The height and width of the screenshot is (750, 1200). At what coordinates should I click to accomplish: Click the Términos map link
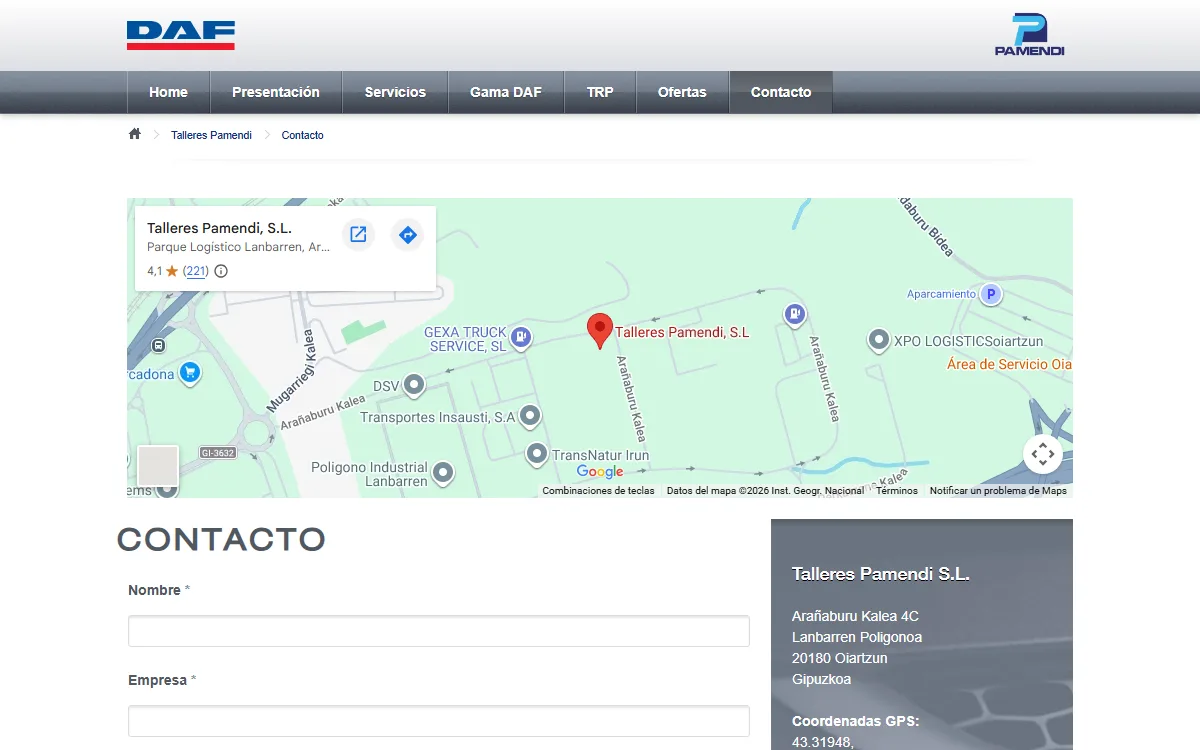click(x=897, y=491)
